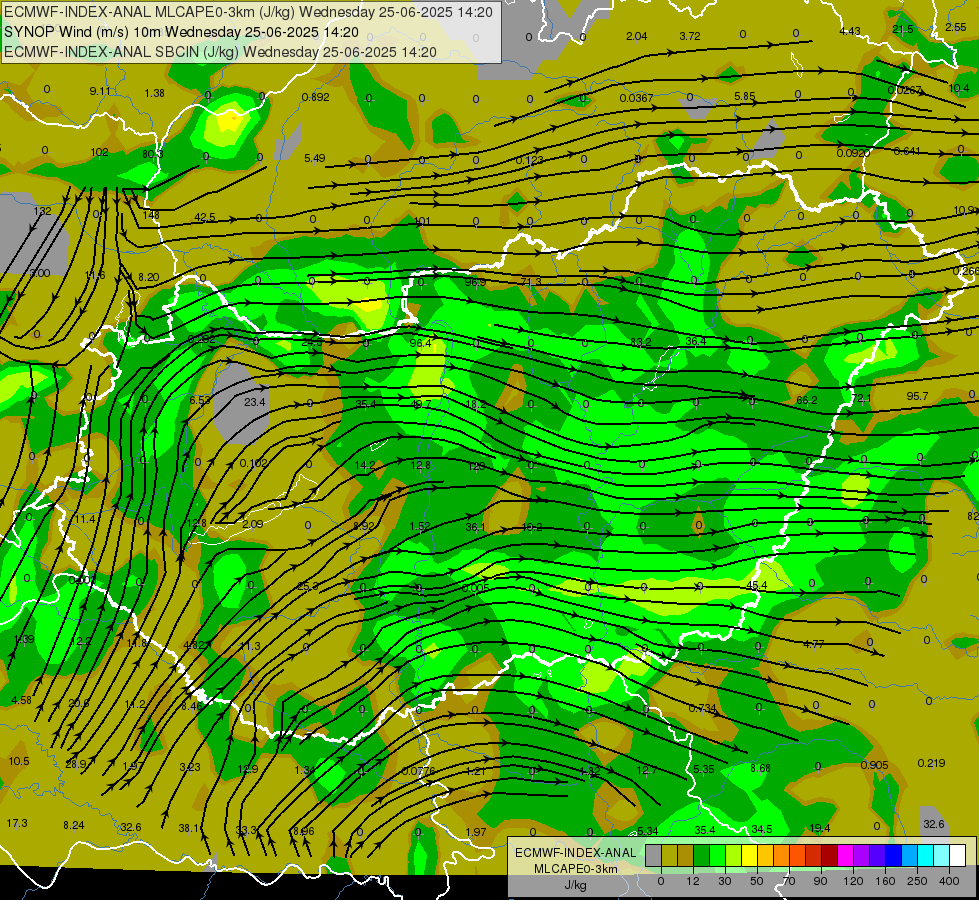Click the SBCIN title line in header
The width and height of the screenshot is (979, 900).
pos(220,52)
